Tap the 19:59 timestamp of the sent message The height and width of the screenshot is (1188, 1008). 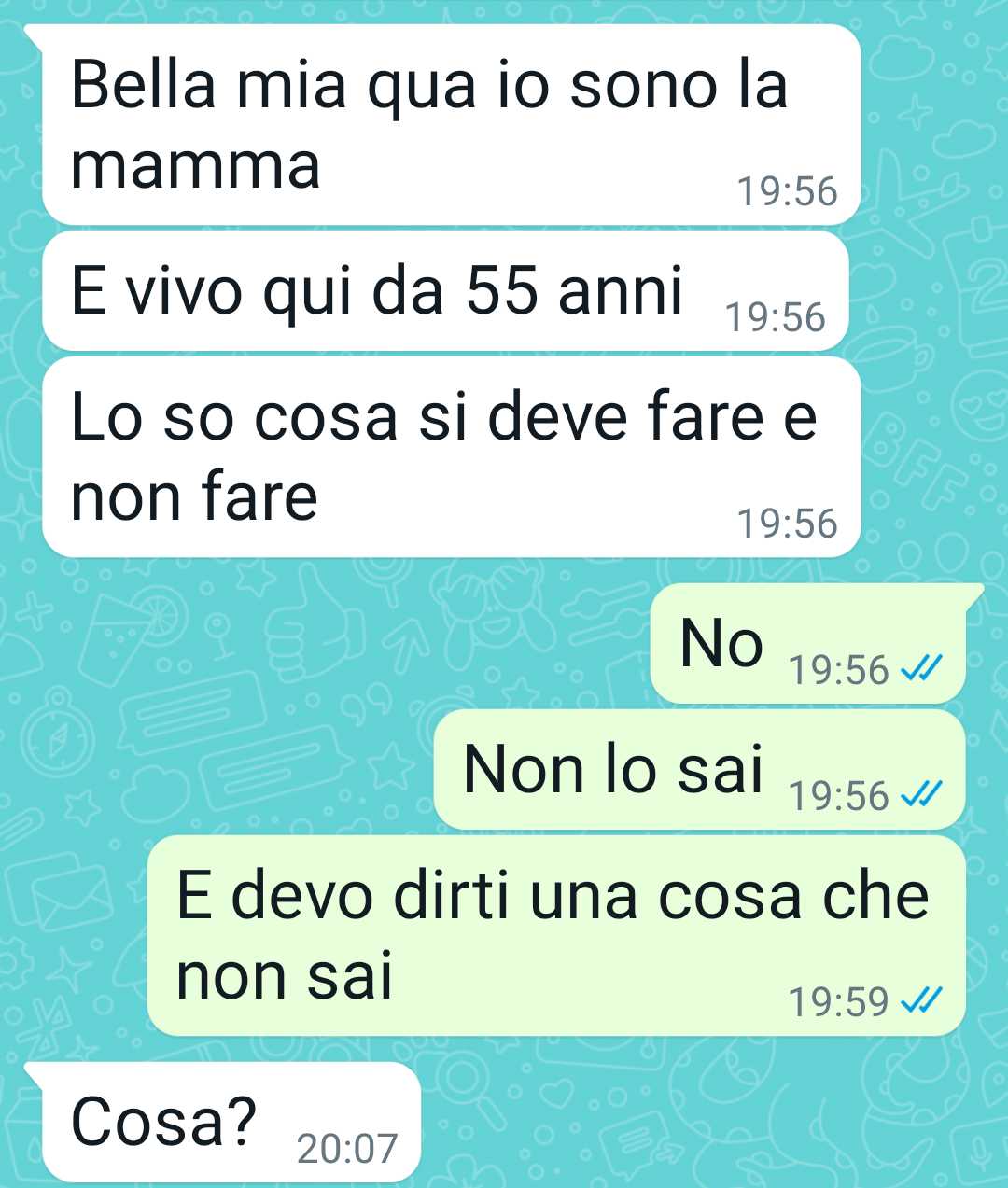pyautogui.click(x=839, y=1002)
